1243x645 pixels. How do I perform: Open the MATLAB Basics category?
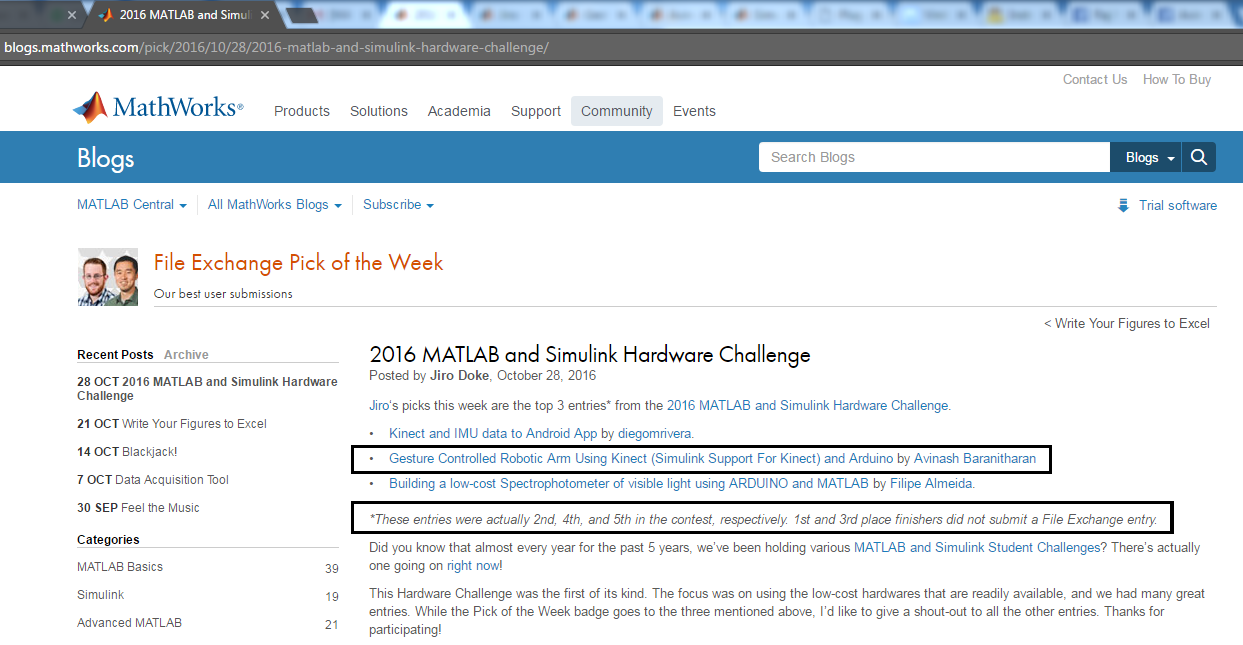(120, 567)
